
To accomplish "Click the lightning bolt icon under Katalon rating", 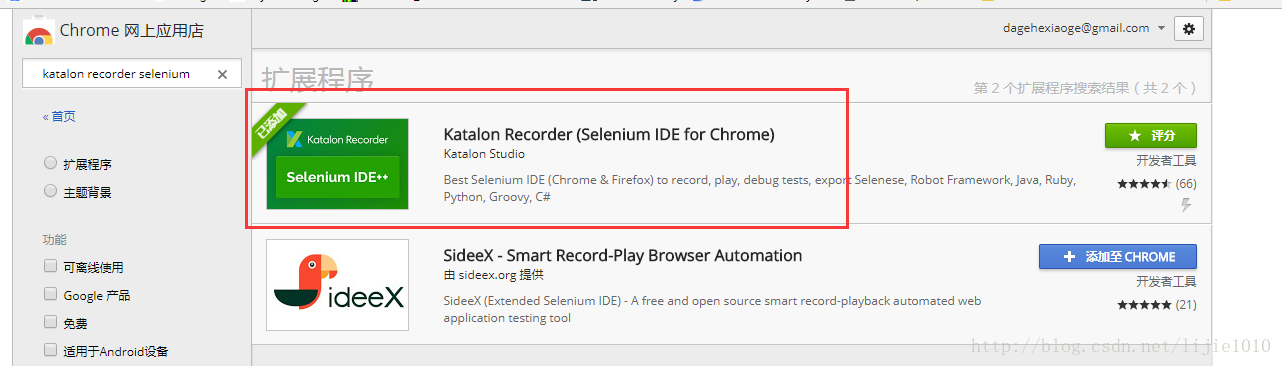I will coord(1187,205).
